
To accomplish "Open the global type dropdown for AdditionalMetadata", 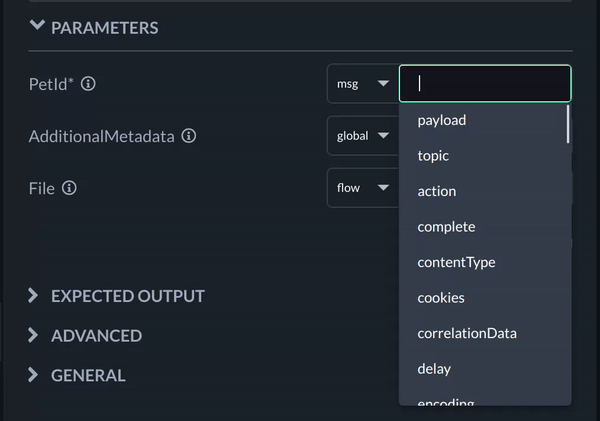I will click(362, 136).
